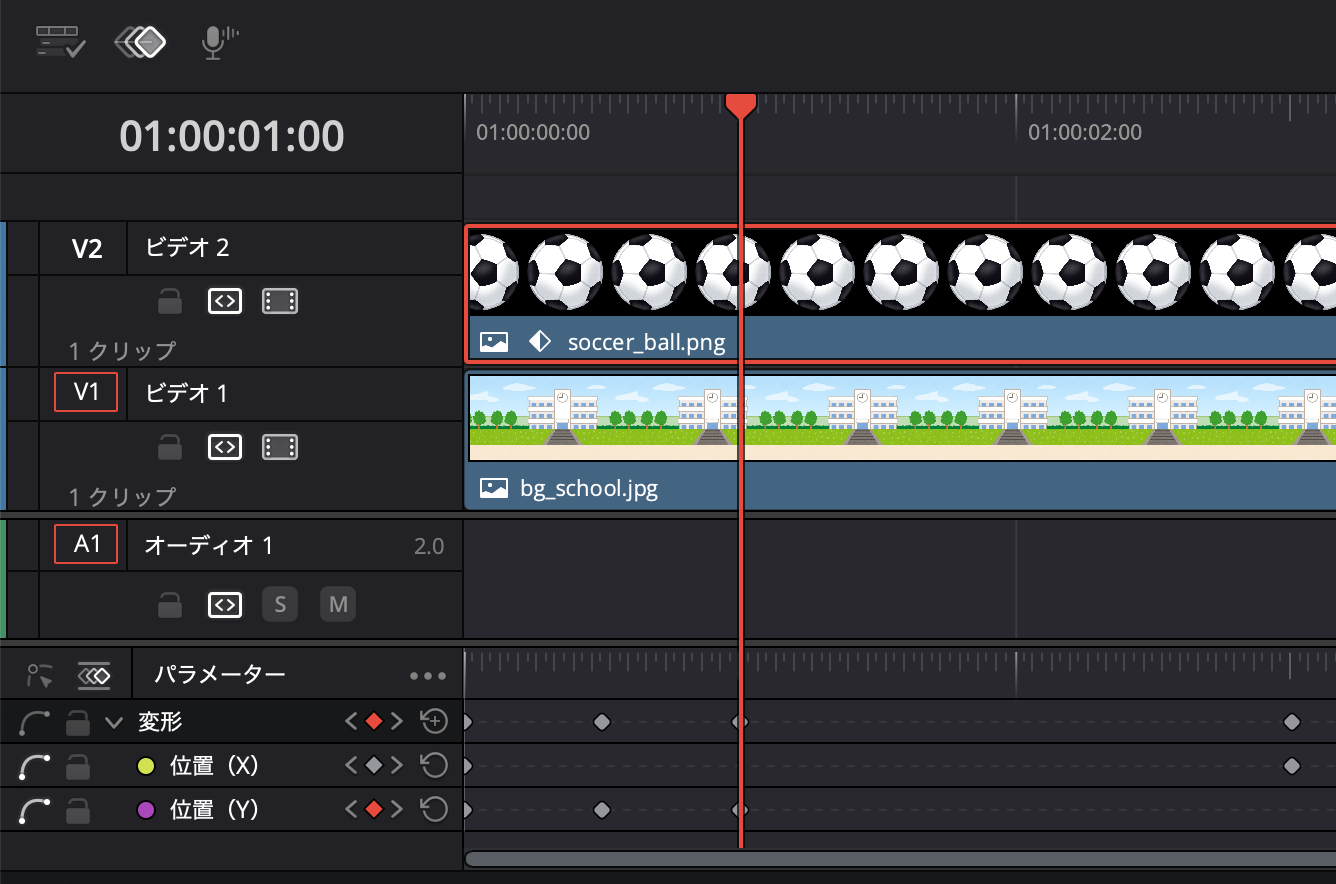1336x884 pixels.
Task: Lock the オーディオ 1 track
Action: pyautogui.click(x=170, y=605)
